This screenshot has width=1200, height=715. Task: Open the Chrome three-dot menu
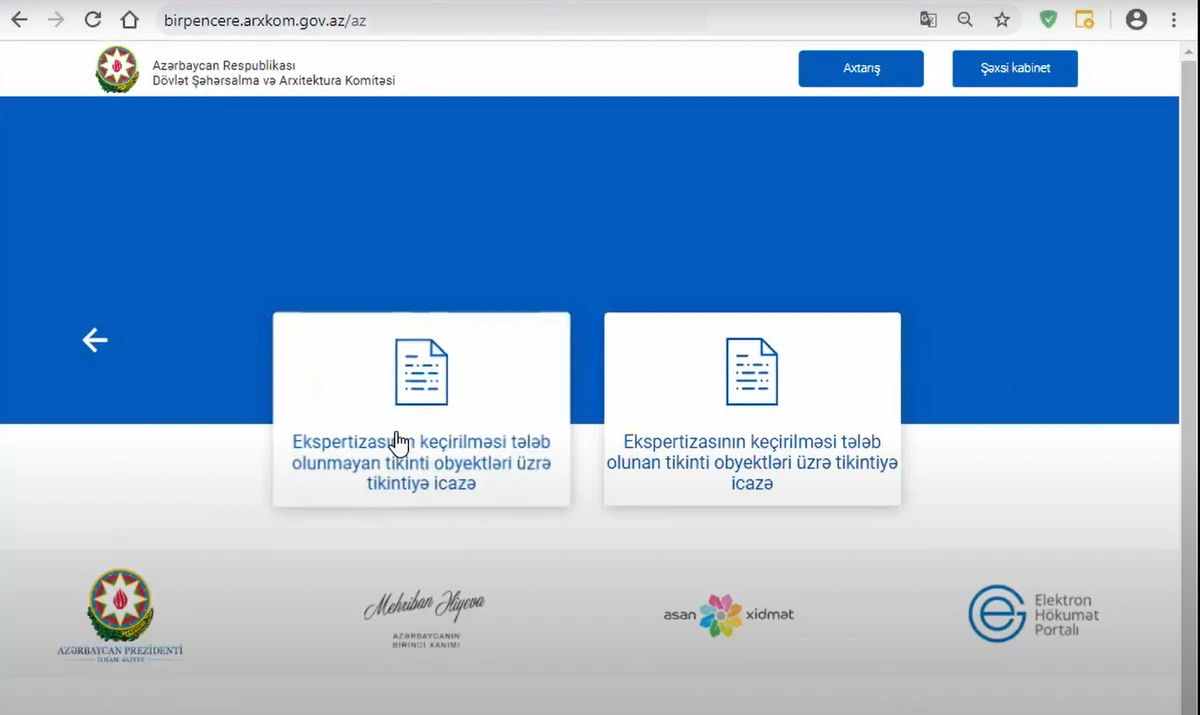point(1174,19)
